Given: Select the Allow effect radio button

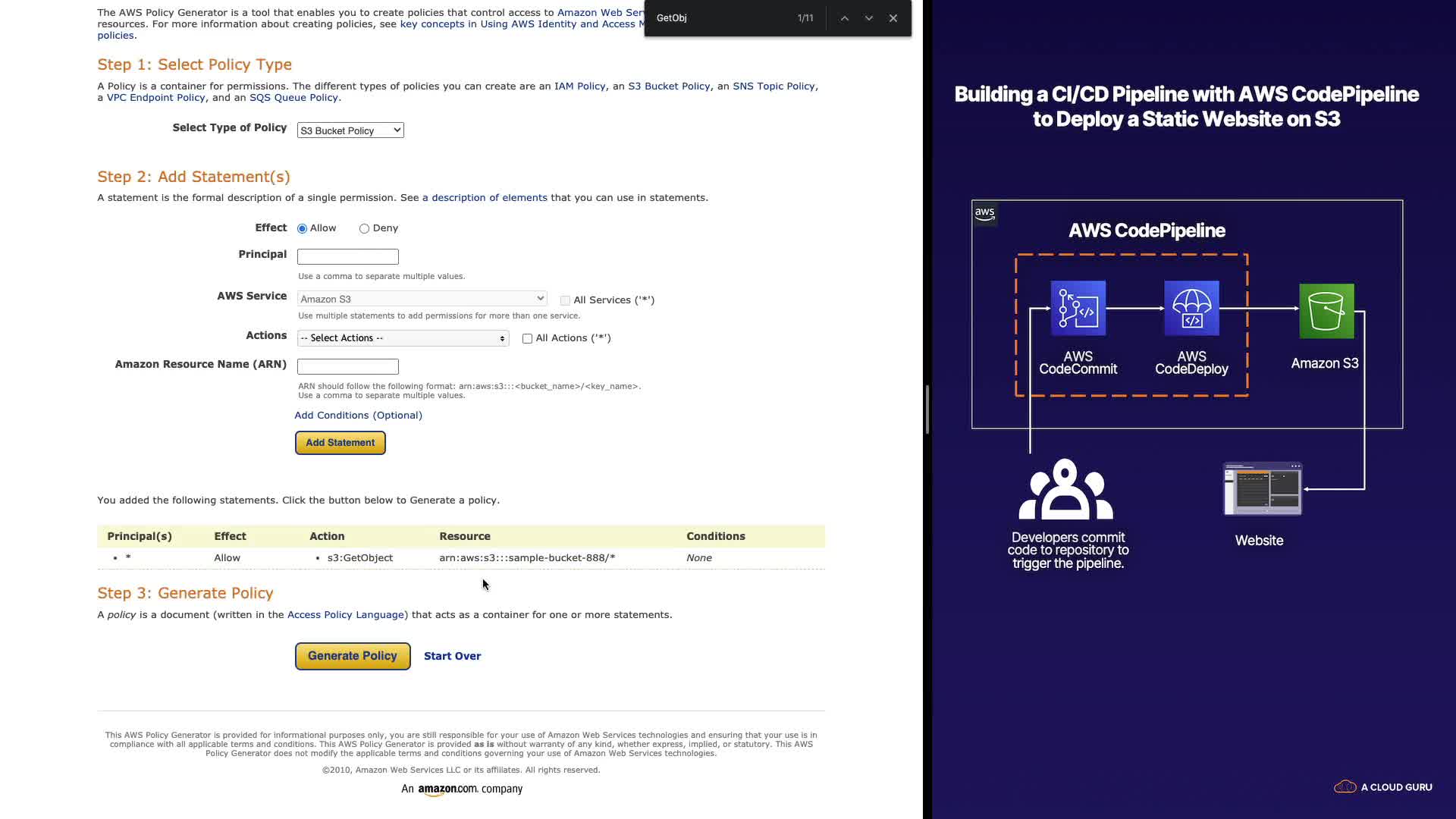Looking at the screenshot, I should pyautogui.click(x=303, y=228).
